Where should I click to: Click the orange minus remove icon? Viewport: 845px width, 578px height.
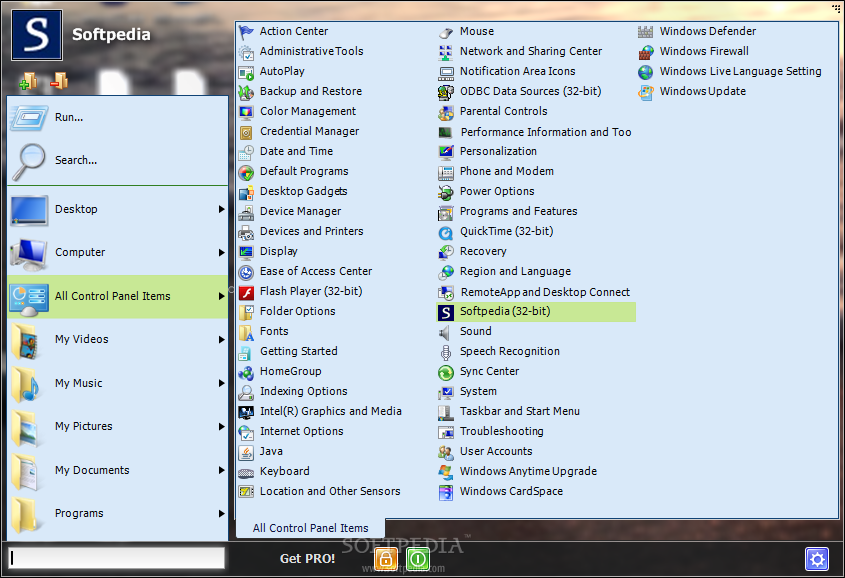[x=58, y=81]
